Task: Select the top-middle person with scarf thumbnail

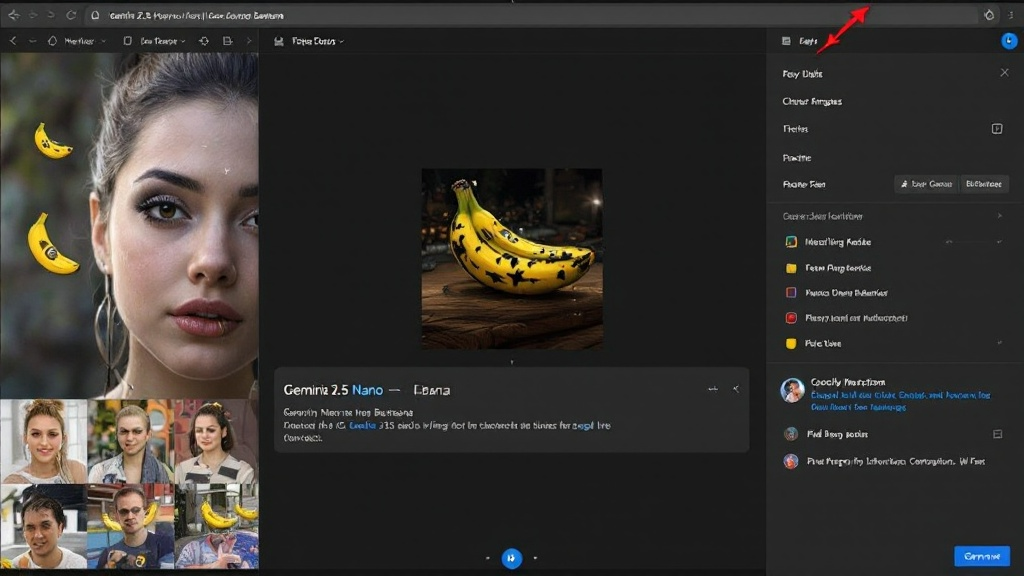Action: (131, 441)
